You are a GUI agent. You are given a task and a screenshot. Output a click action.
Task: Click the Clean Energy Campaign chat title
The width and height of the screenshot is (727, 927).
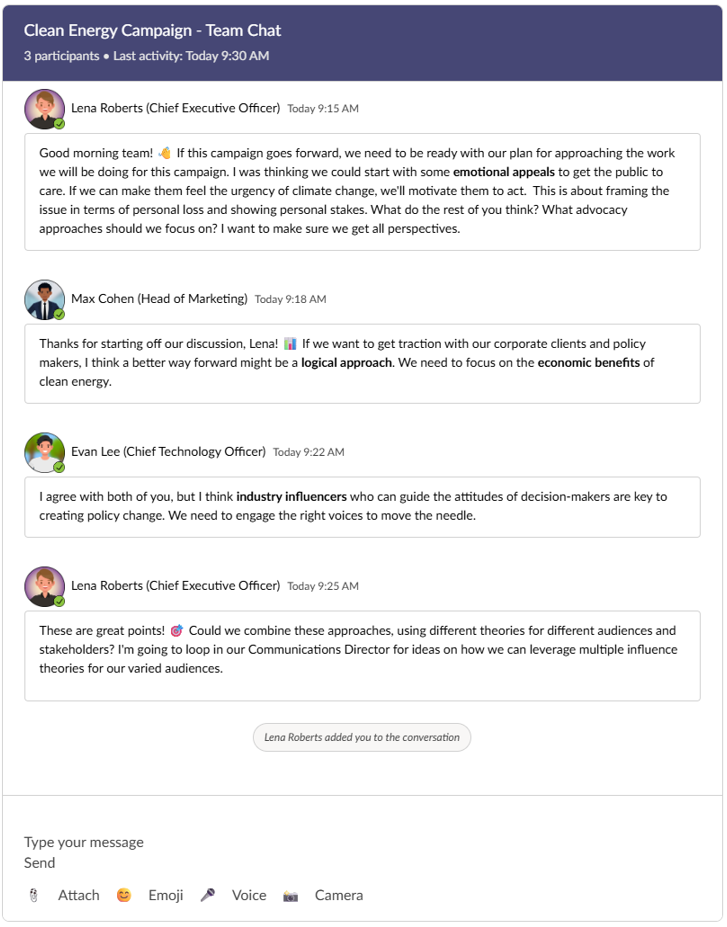pos(152,30)
